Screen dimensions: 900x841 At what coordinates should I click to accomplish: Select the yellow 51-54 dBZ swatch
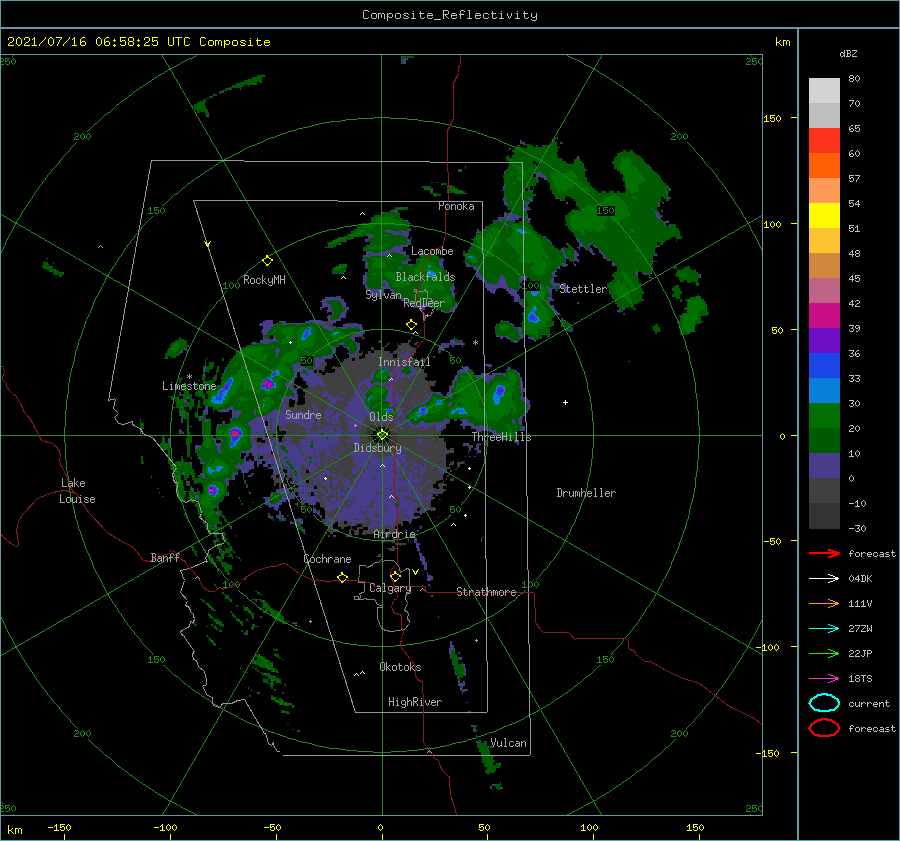[x=824, y=216]
